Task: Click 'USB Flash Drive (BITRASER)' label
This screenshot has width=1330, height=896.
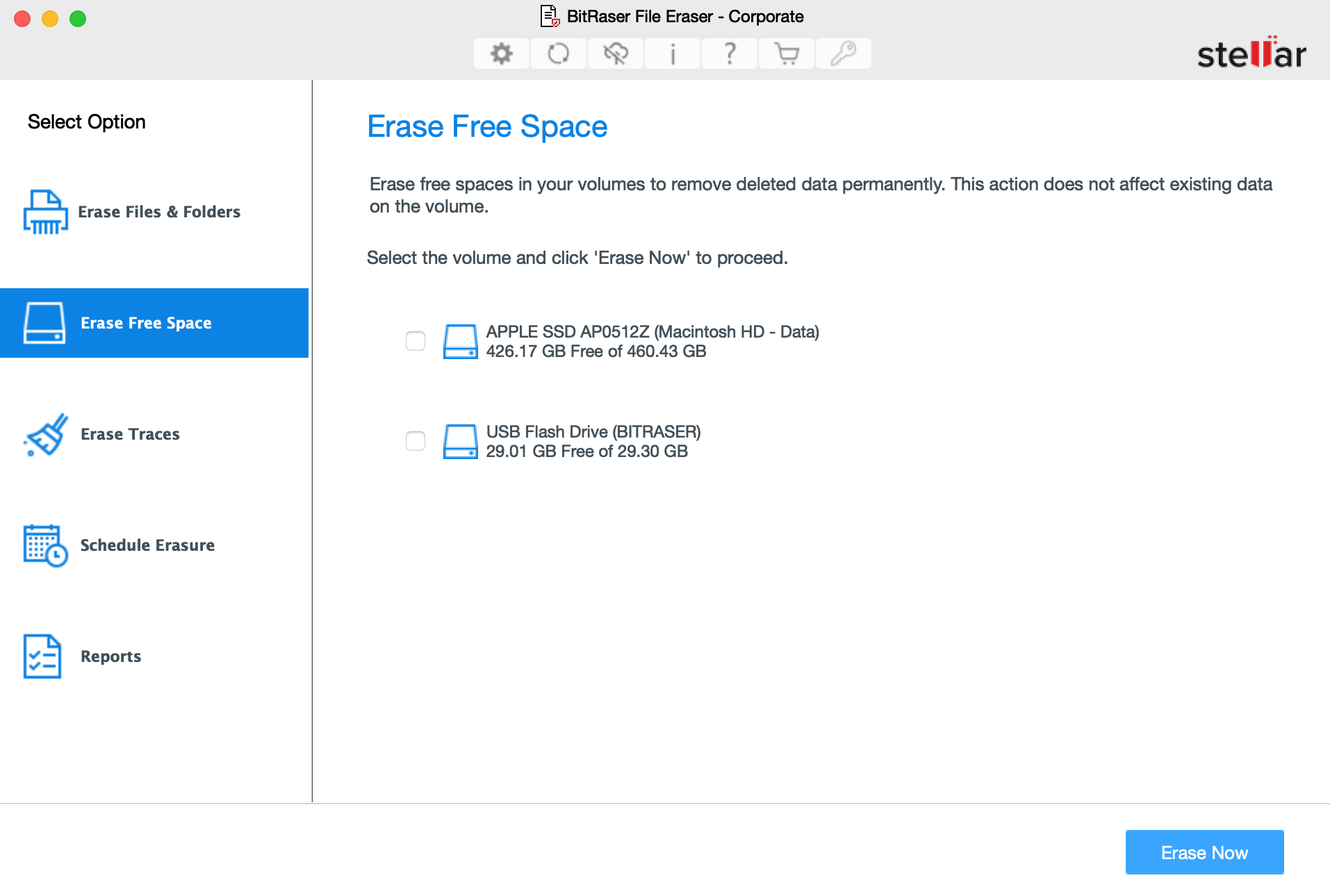Action: click(x=593, y=432)
